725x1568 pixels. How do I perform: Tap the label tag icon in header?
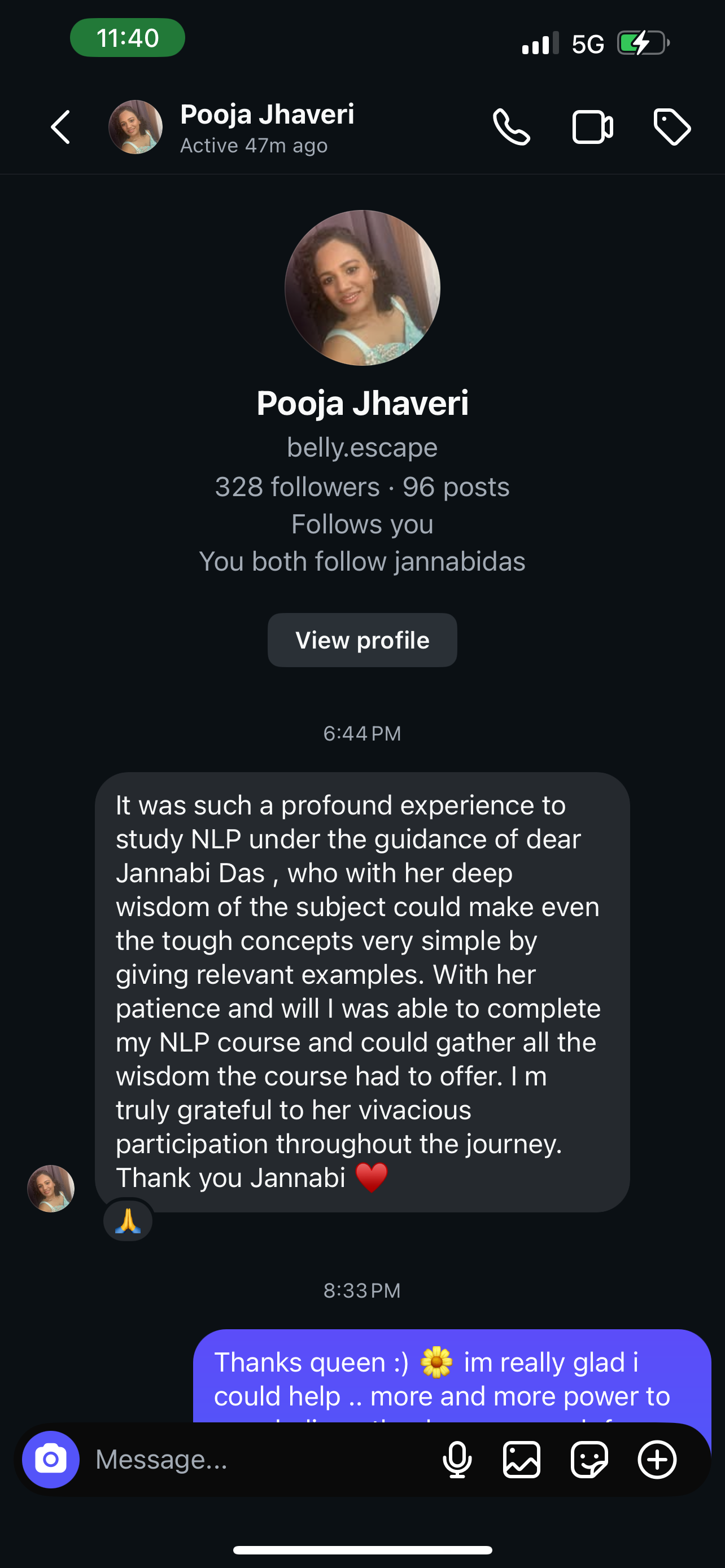[672, 127]
